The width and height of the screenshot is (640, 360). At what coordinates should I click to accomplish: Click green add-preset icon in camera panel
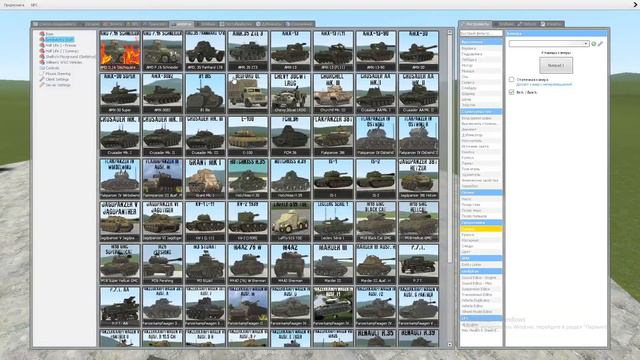pyautogui.click(x=594, y=44)
